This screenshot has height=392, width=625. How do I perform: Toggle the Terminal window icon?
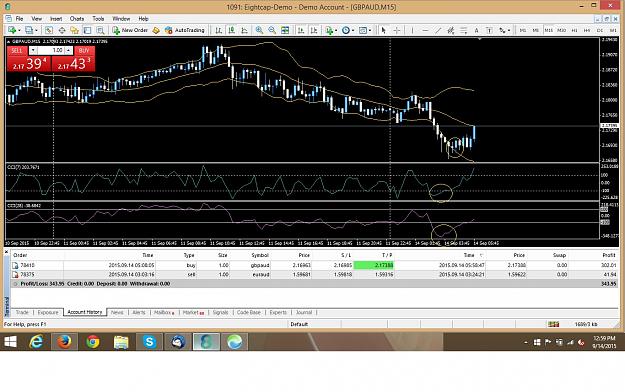tap(87, 30)
